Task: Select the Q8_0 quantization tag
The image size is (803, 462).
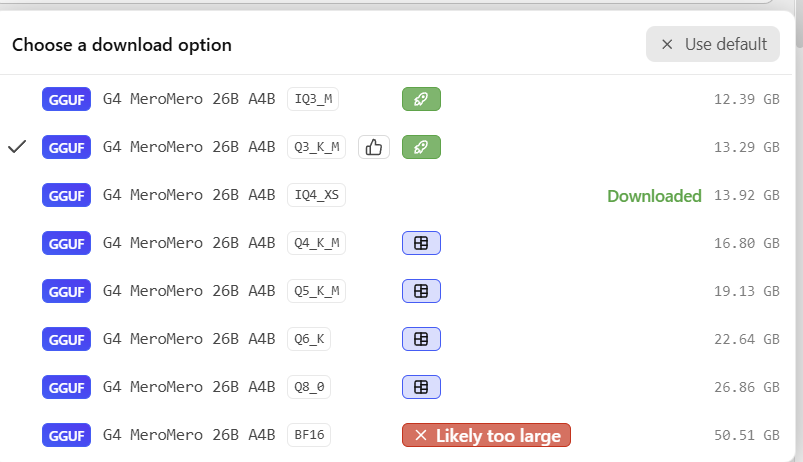Action: [x=309, y=387]
